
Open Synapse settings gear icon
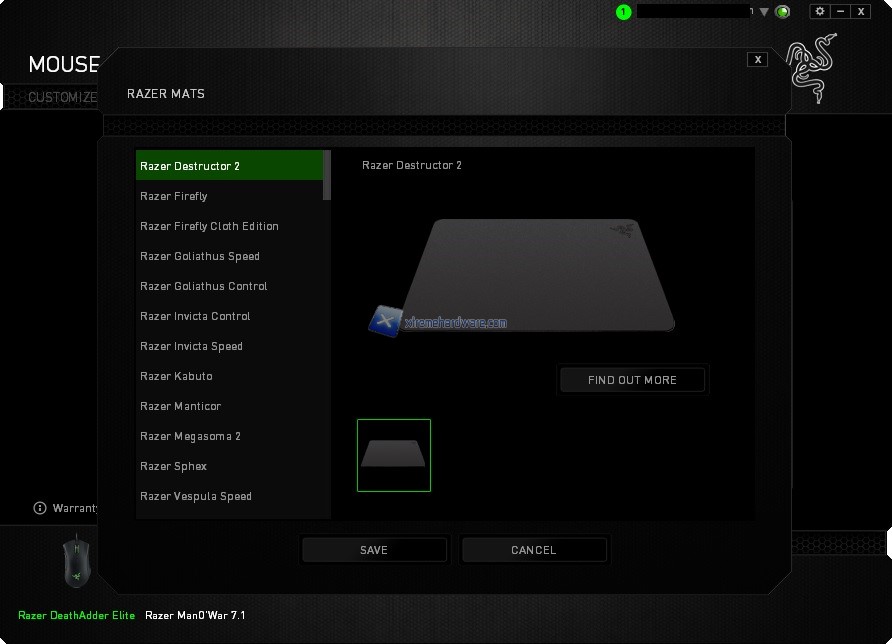(820, 11)
